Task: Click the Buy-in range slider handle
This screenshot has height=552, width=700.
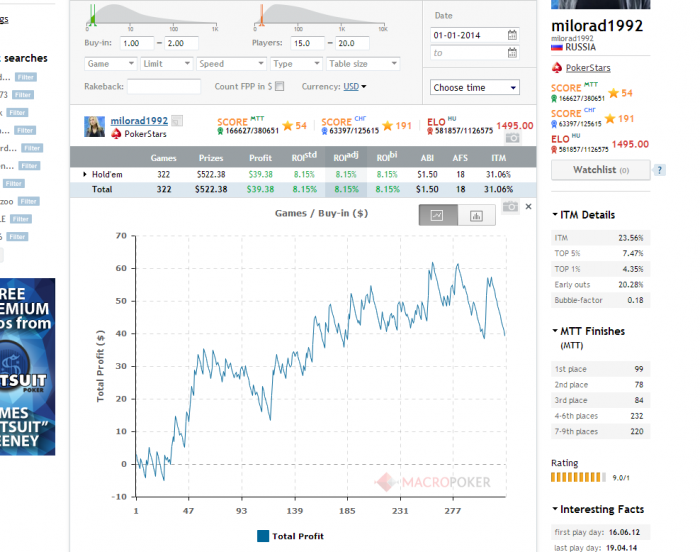Action: coord(93,16)
